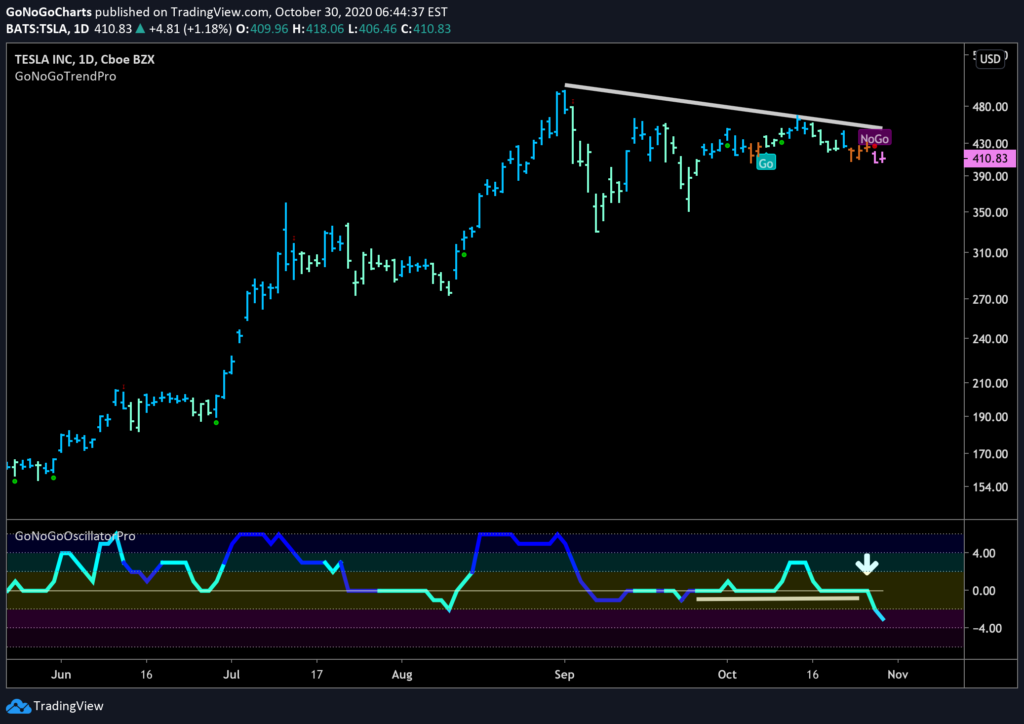Select the cream horizontal line on oscillator

click(778, 598)
